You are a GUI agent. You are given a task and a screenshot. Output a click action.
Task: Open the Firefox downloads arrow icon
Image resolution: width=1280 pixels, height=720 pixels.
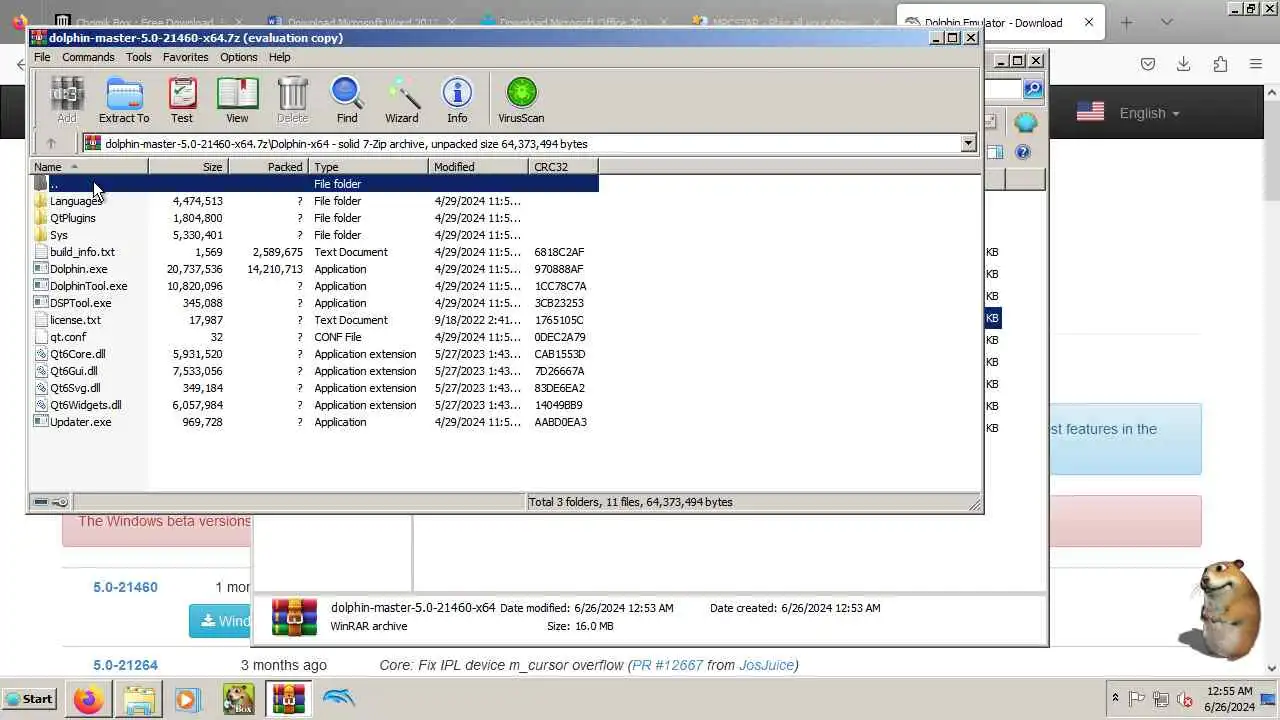(1183, 64)
